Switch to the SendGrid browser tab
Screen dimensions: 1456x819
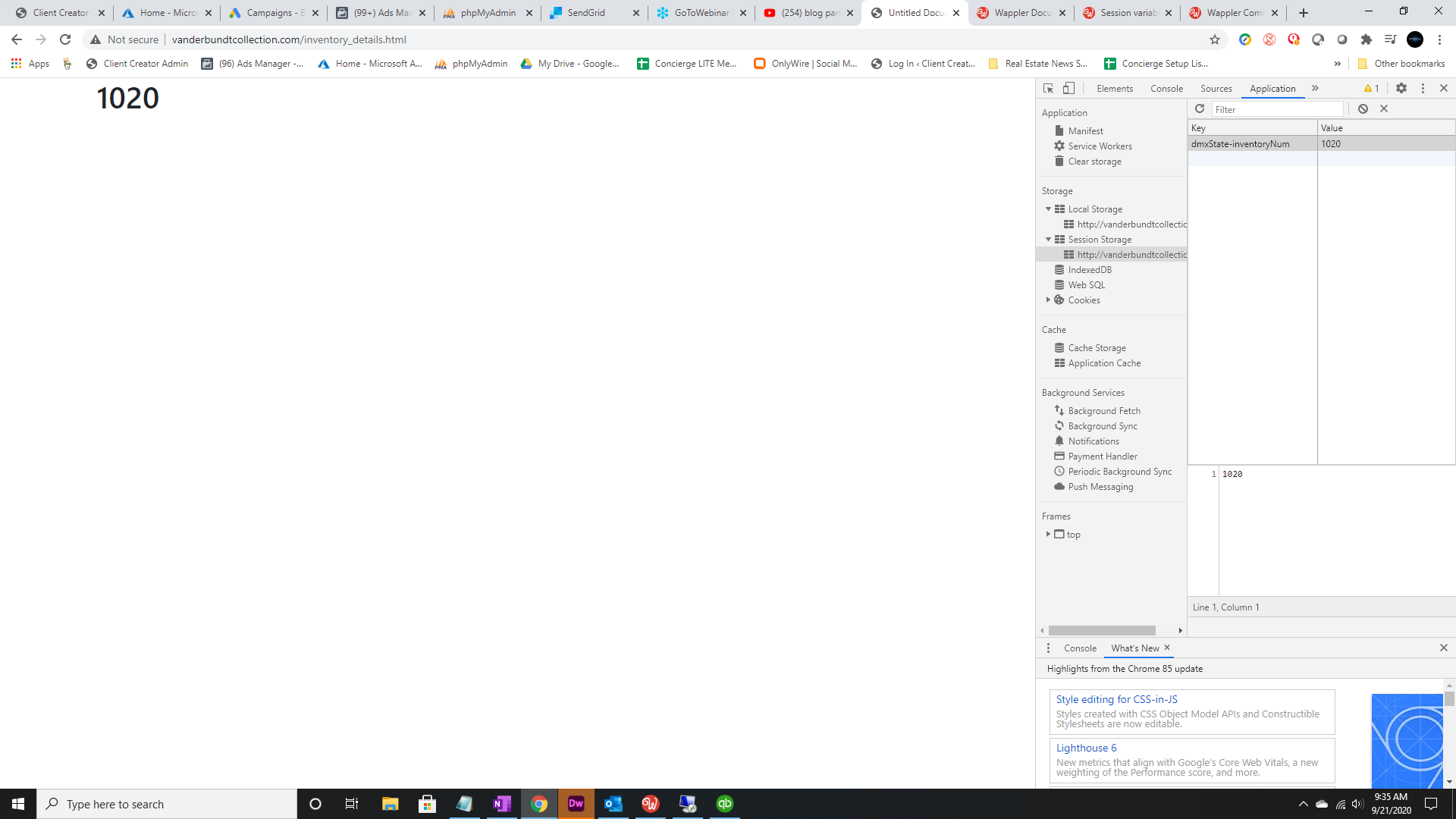point(595,13)
